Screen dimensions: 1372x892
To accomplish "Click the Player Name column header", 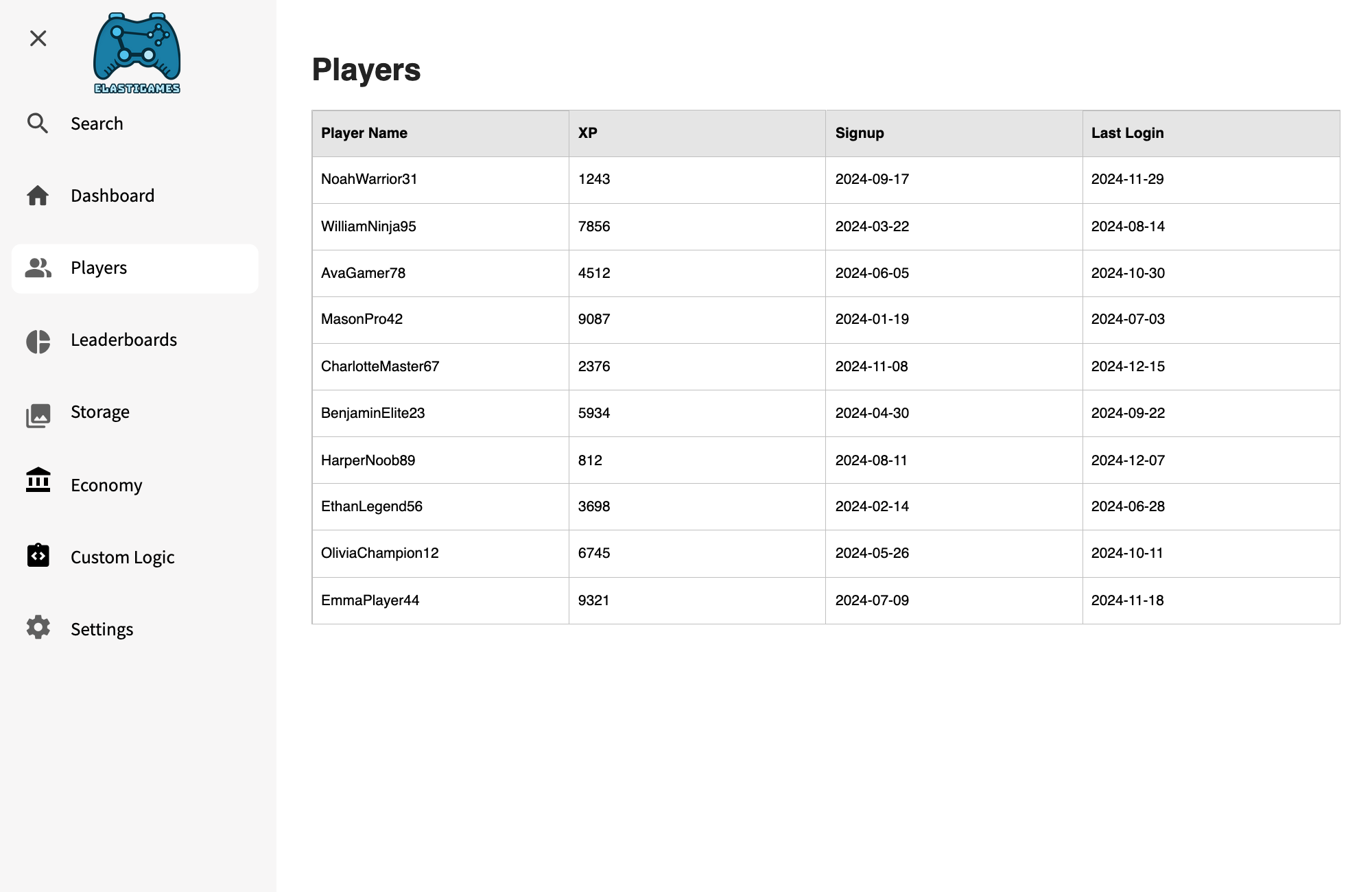I will coord(364,133).
